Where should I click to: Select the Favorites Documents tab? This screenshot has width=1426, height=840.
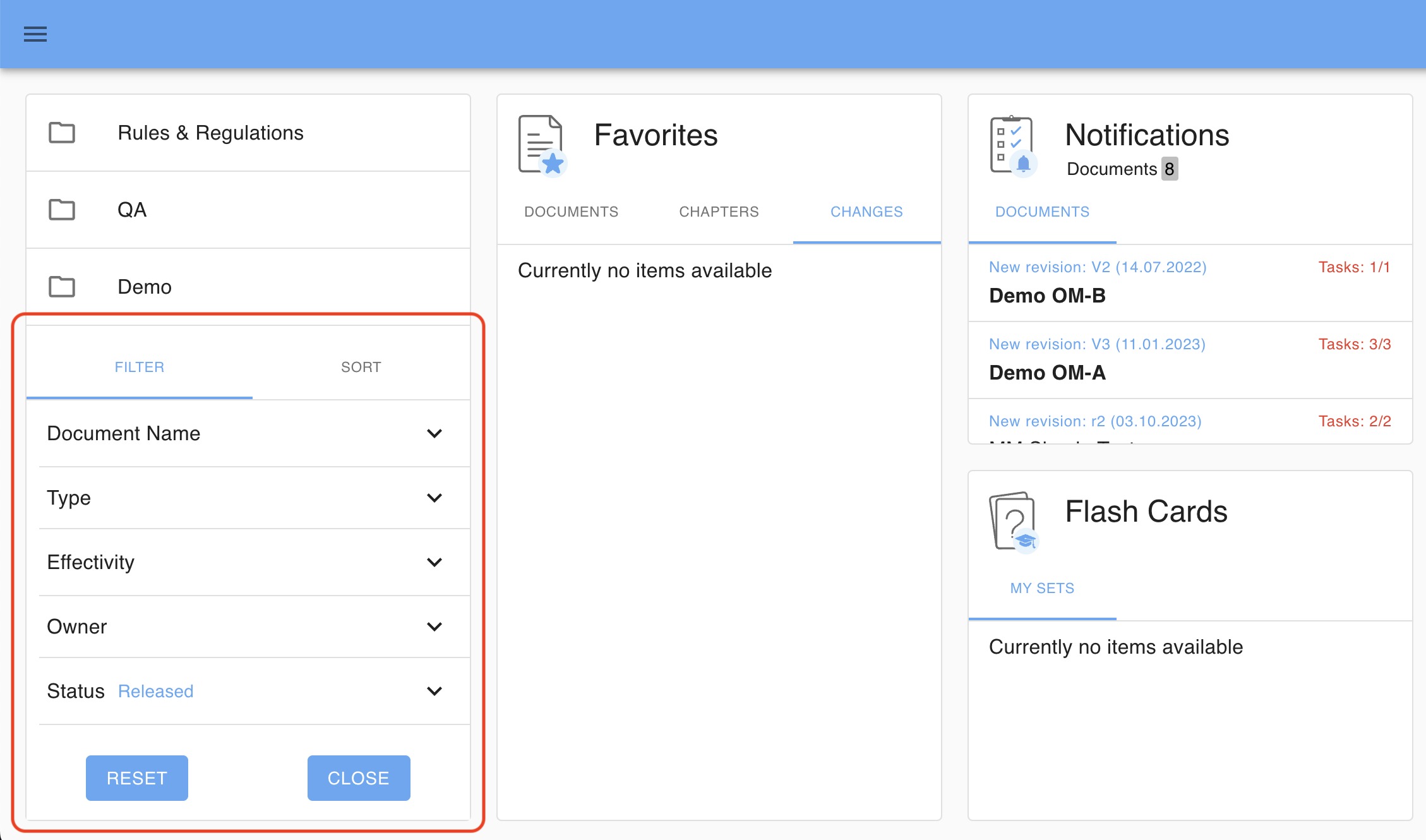tap(571, 212)
